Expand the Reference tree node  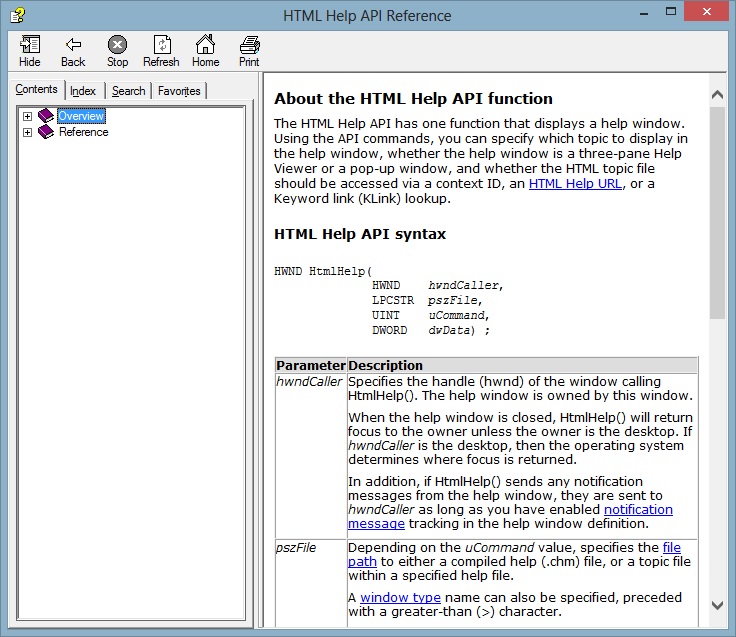pos(28,132)
